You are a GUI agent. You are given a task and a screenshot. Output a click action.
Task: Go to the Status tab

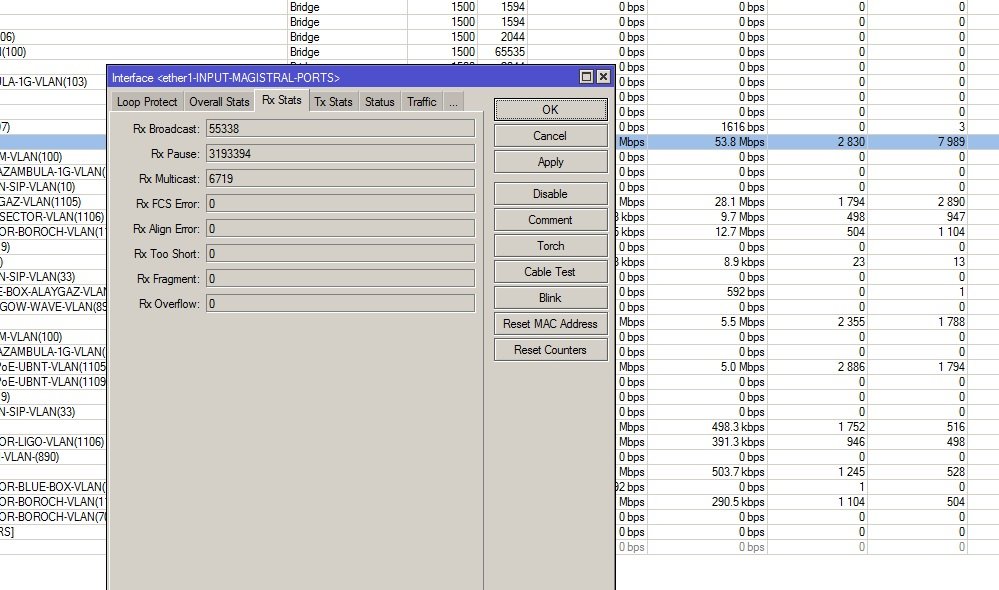pyautogui.click(x=380, y=102)
